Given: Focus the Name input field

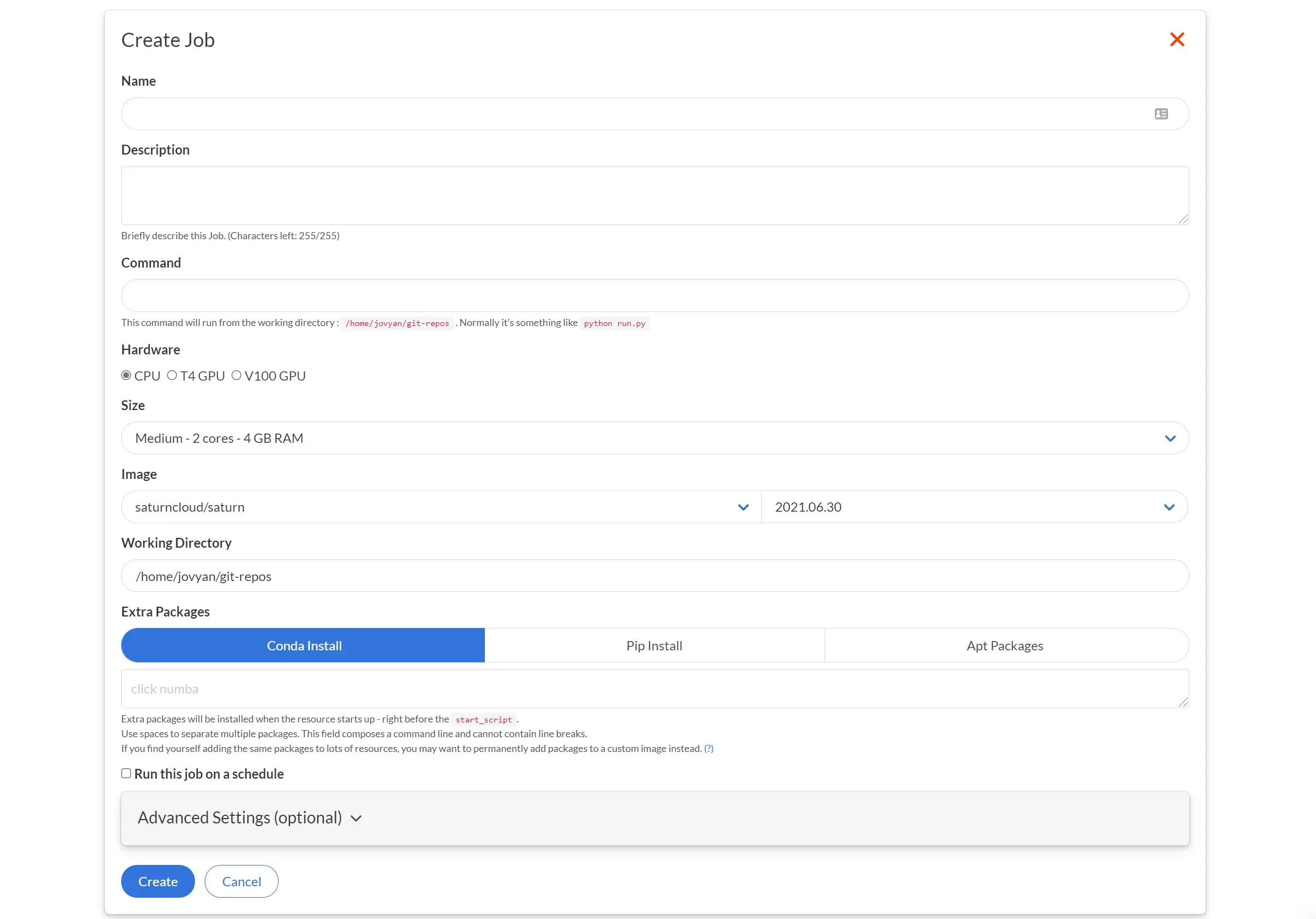Looking at the screenshot, I should (655, 114).
